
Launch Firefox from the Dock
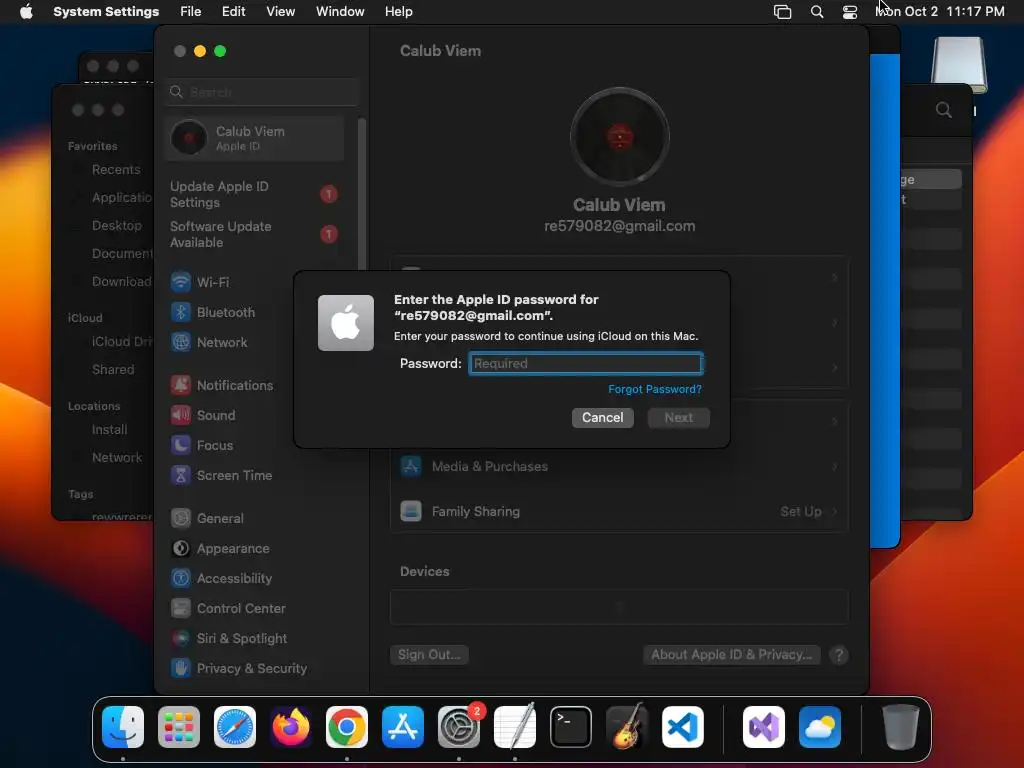point(291,727)
